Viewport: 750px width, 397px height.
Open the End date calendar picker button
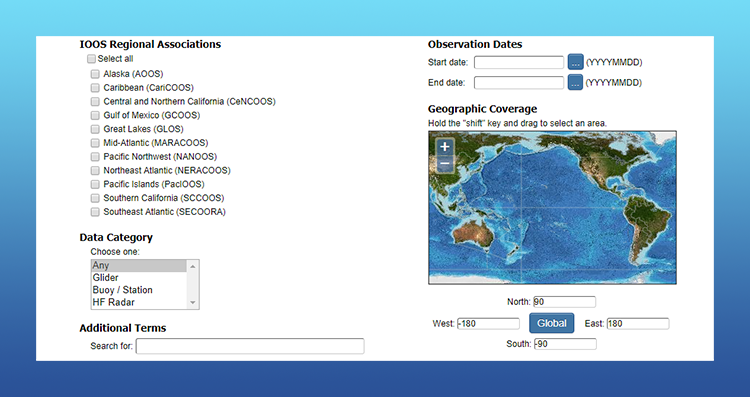point(575,82)
